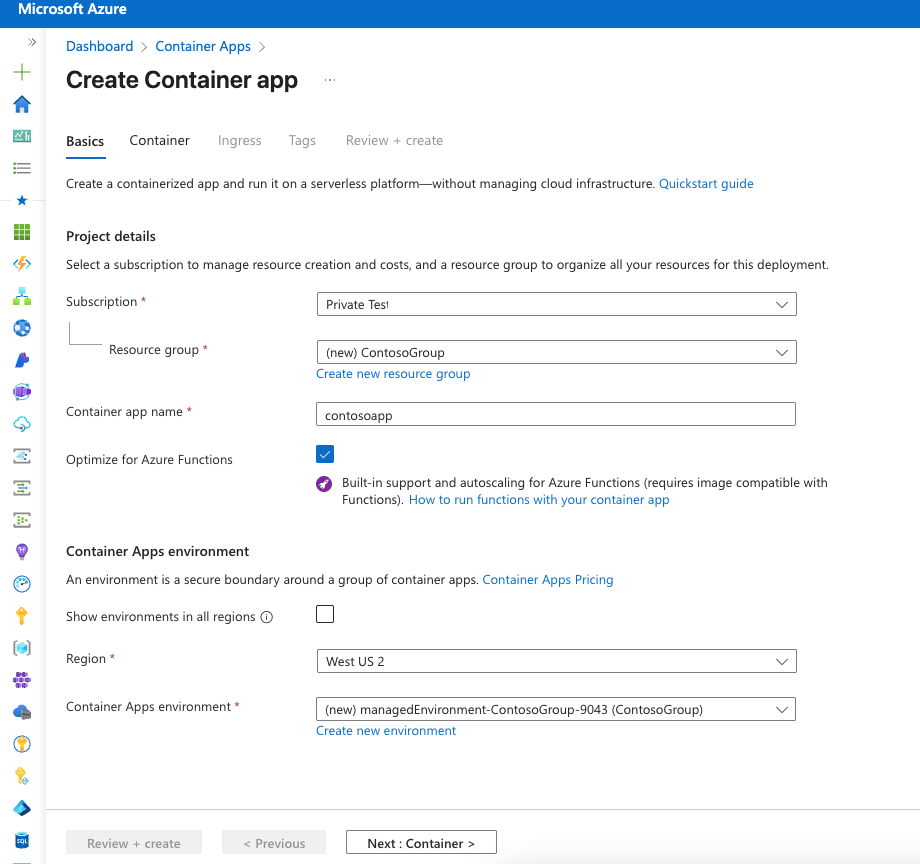This screenshot has width=920, height=864.
Task: Open the blue and pink letter A icon
Action: 22,360
